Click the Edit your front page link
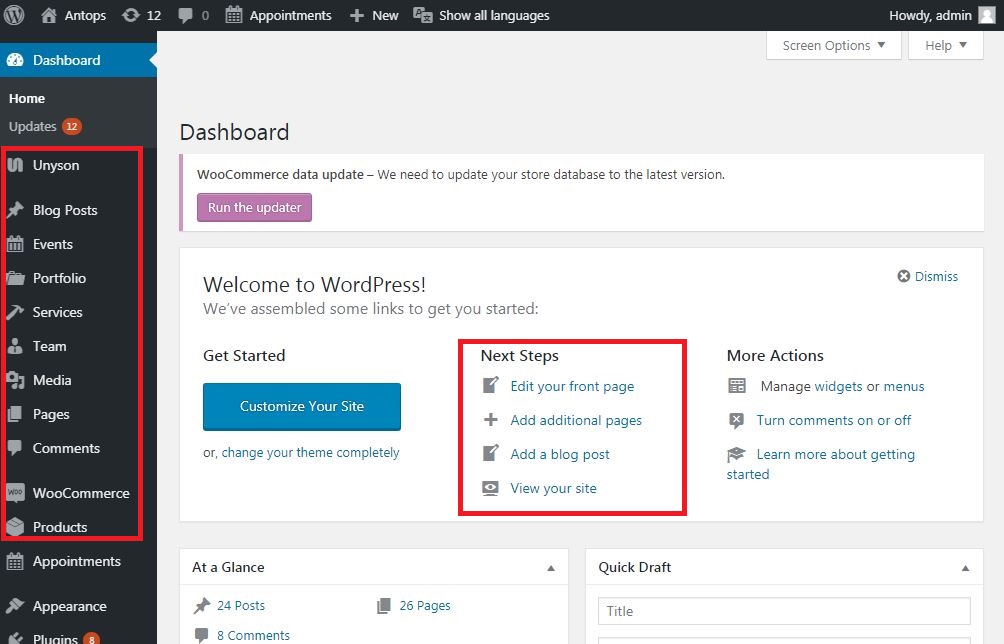 pyautogui.click(x=572, y=386)
